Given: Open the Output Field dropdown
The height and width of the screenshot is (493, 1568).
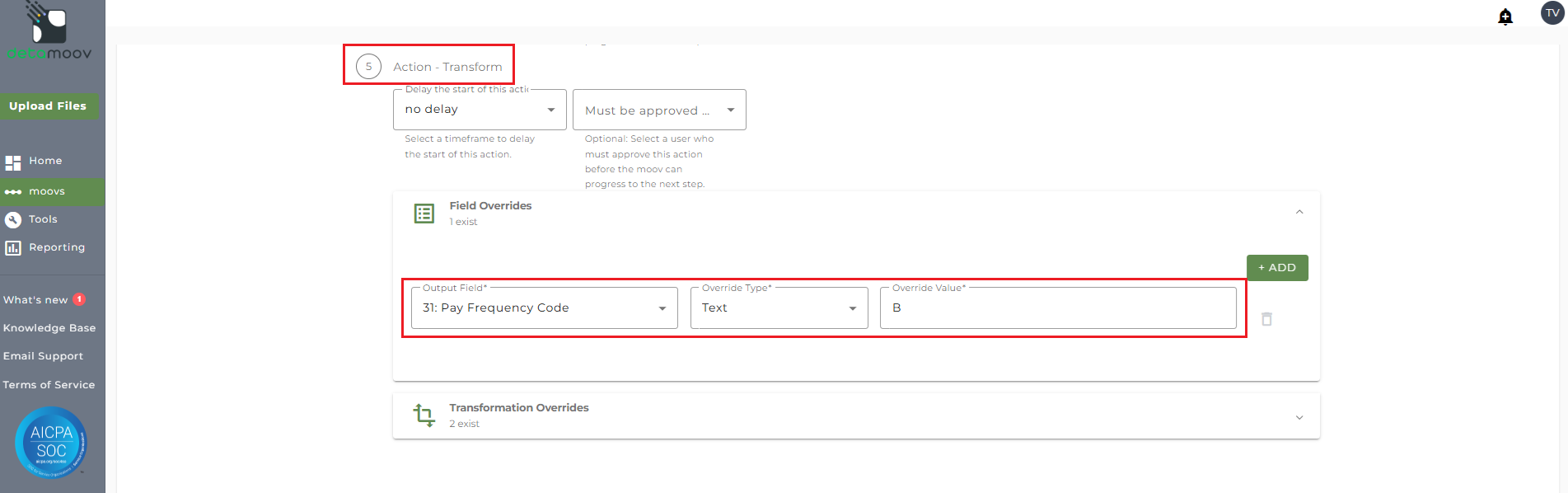Looking at the screenshot, I should tap(544, 308).
